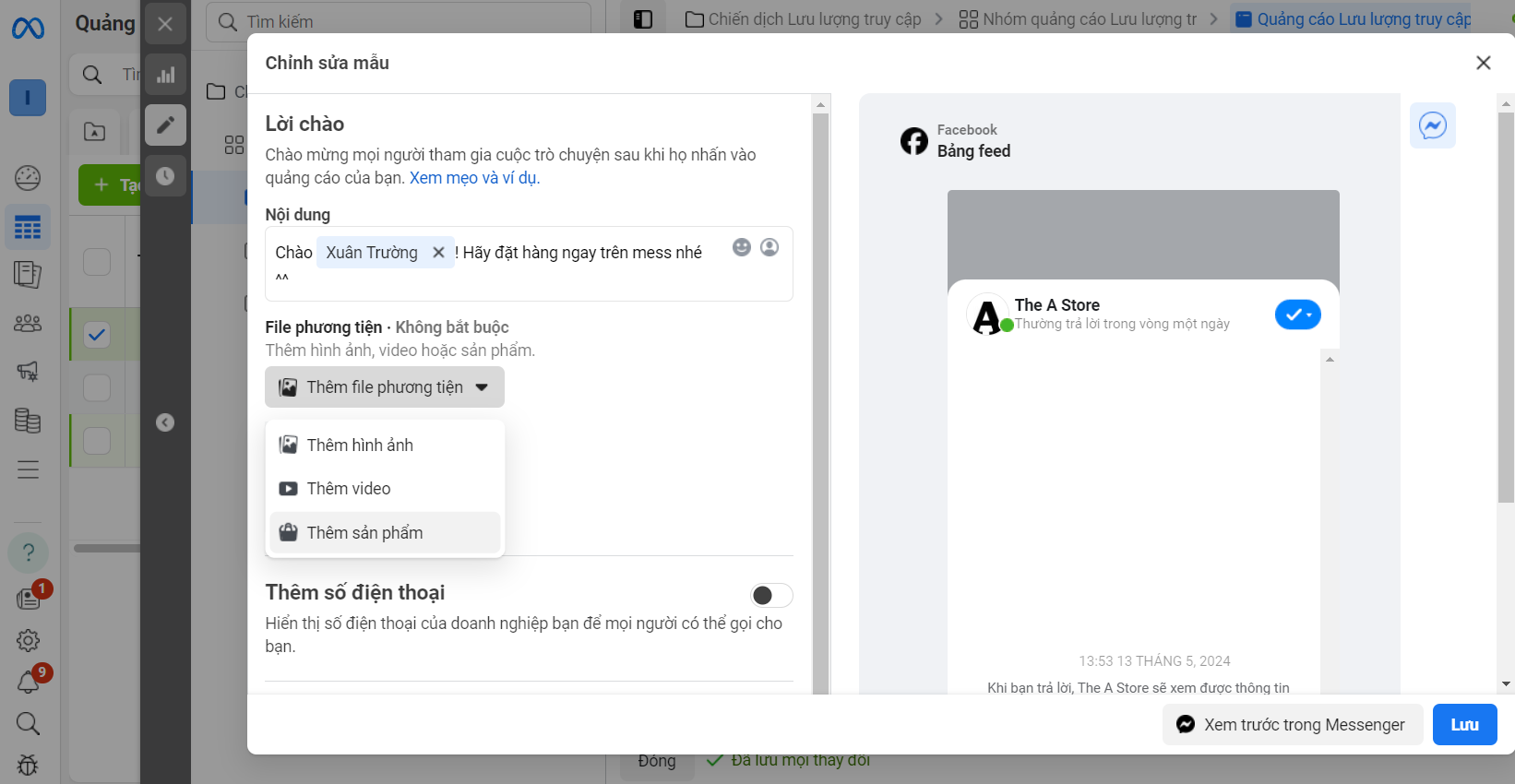Open settings gear in sidebar
Screen dimensions: 1515x784
tap(28, 640)
